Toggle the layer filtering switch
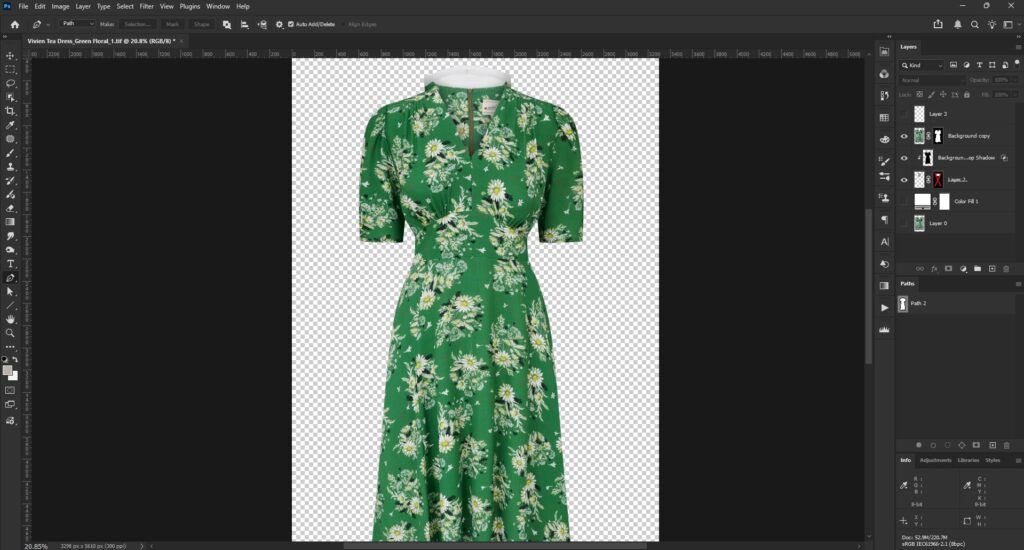Screen dimensions: 1024x550 [x=1017, y=63]
